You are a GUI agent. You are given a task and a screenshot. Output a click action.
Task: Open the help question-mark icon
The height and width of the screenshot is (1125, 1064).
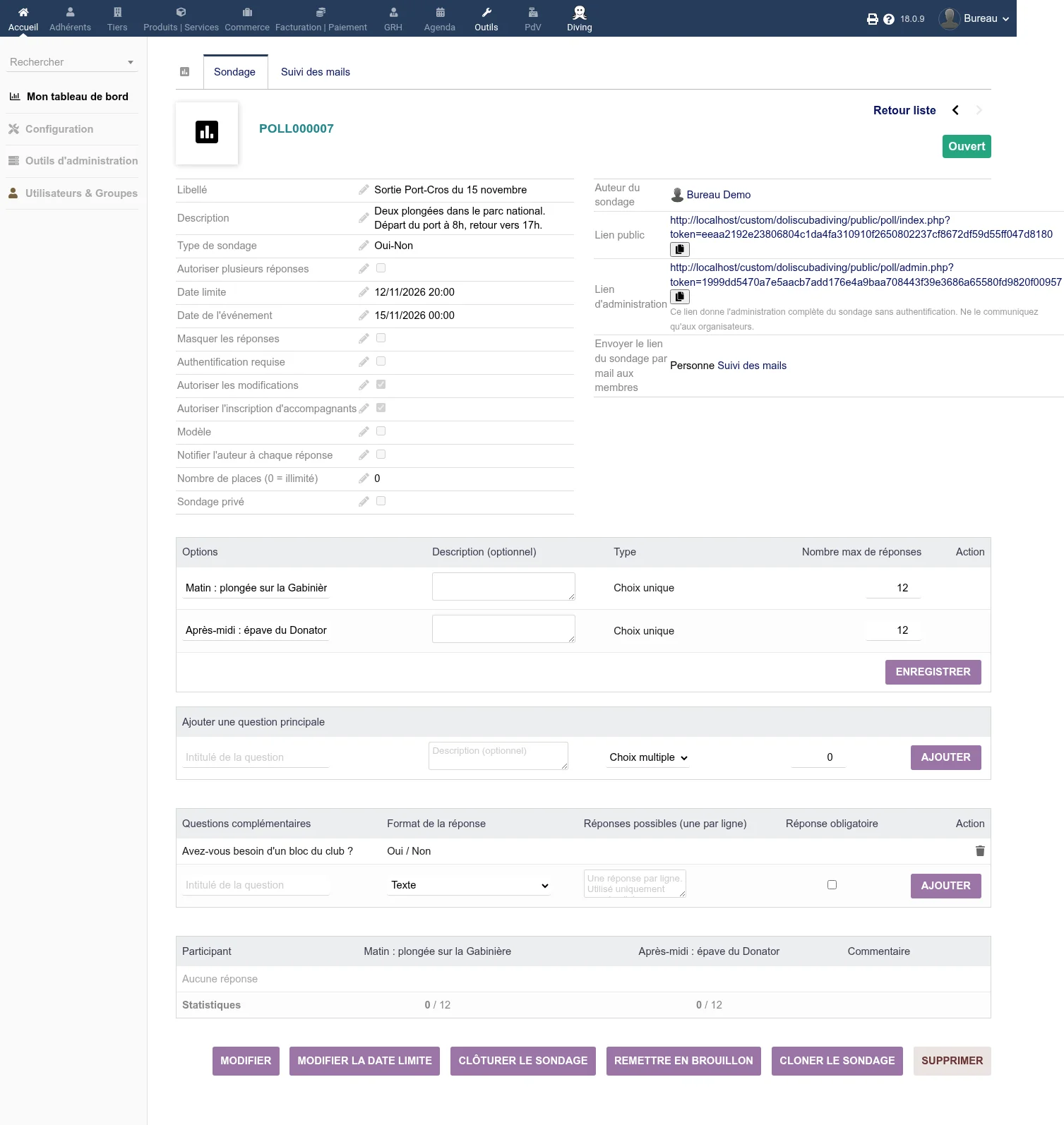click(x=889, y=19)
